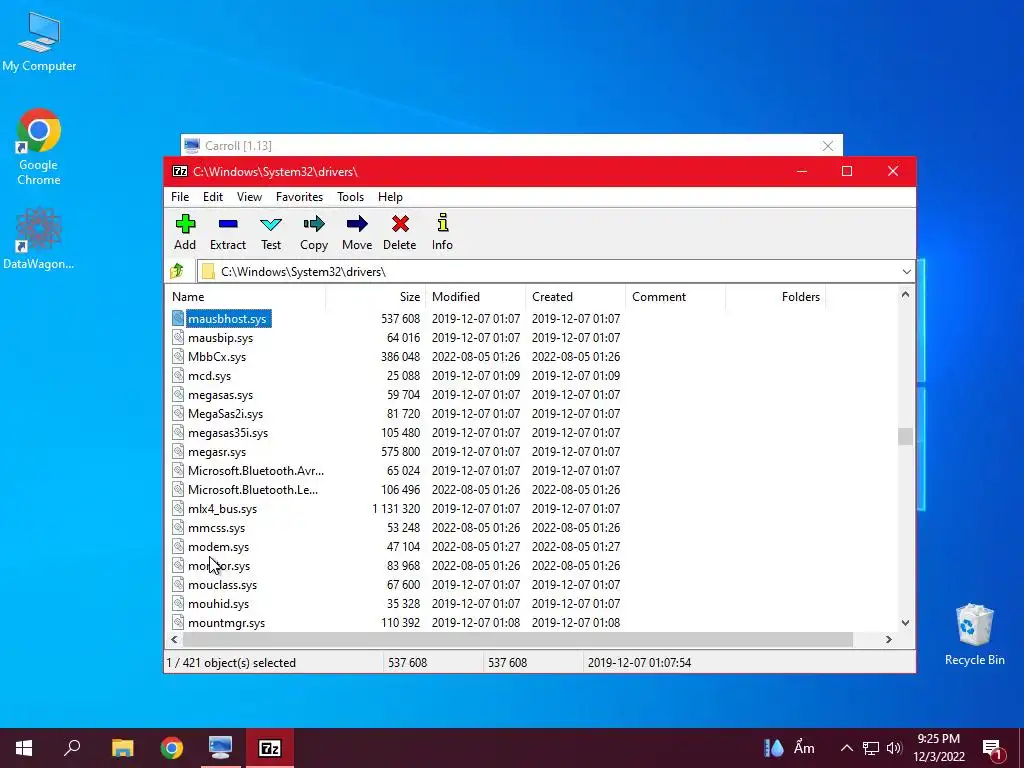Select MegaSas2i.sys file
The width and height of the screenshot is (1024, 768).
225,413
